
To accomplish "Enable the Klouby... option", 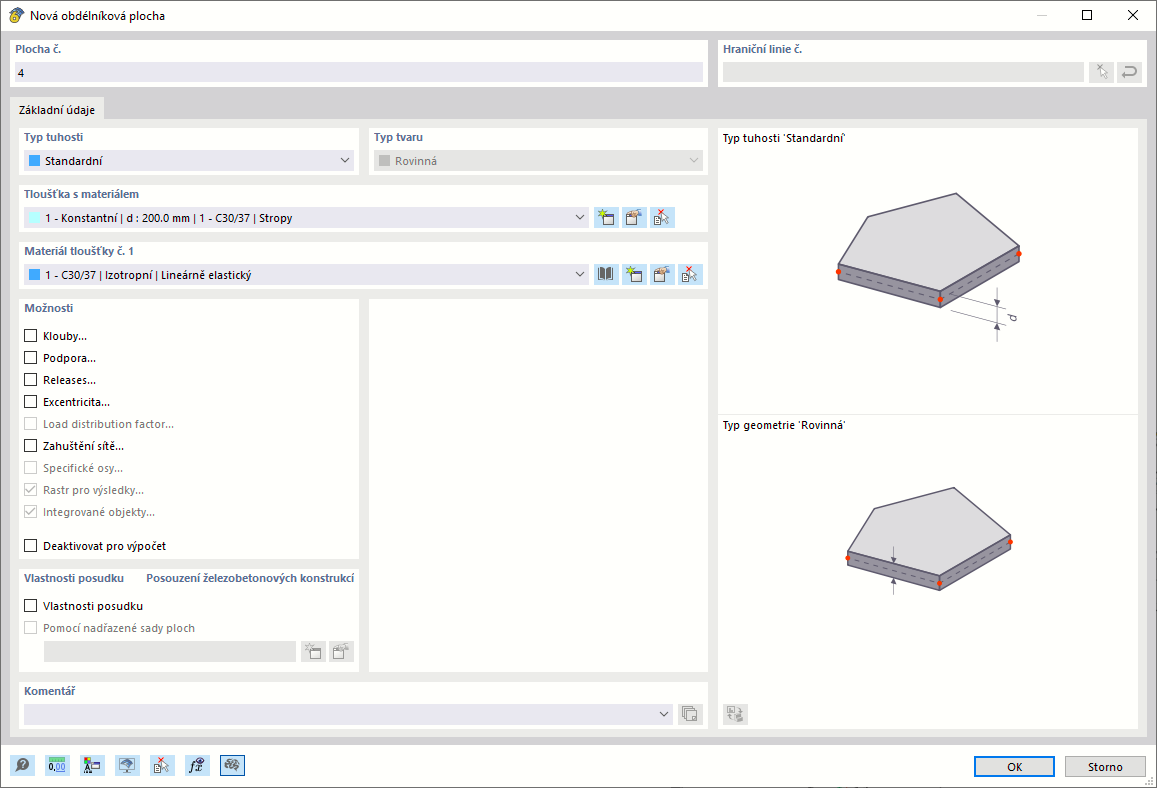I will (30, 336).
